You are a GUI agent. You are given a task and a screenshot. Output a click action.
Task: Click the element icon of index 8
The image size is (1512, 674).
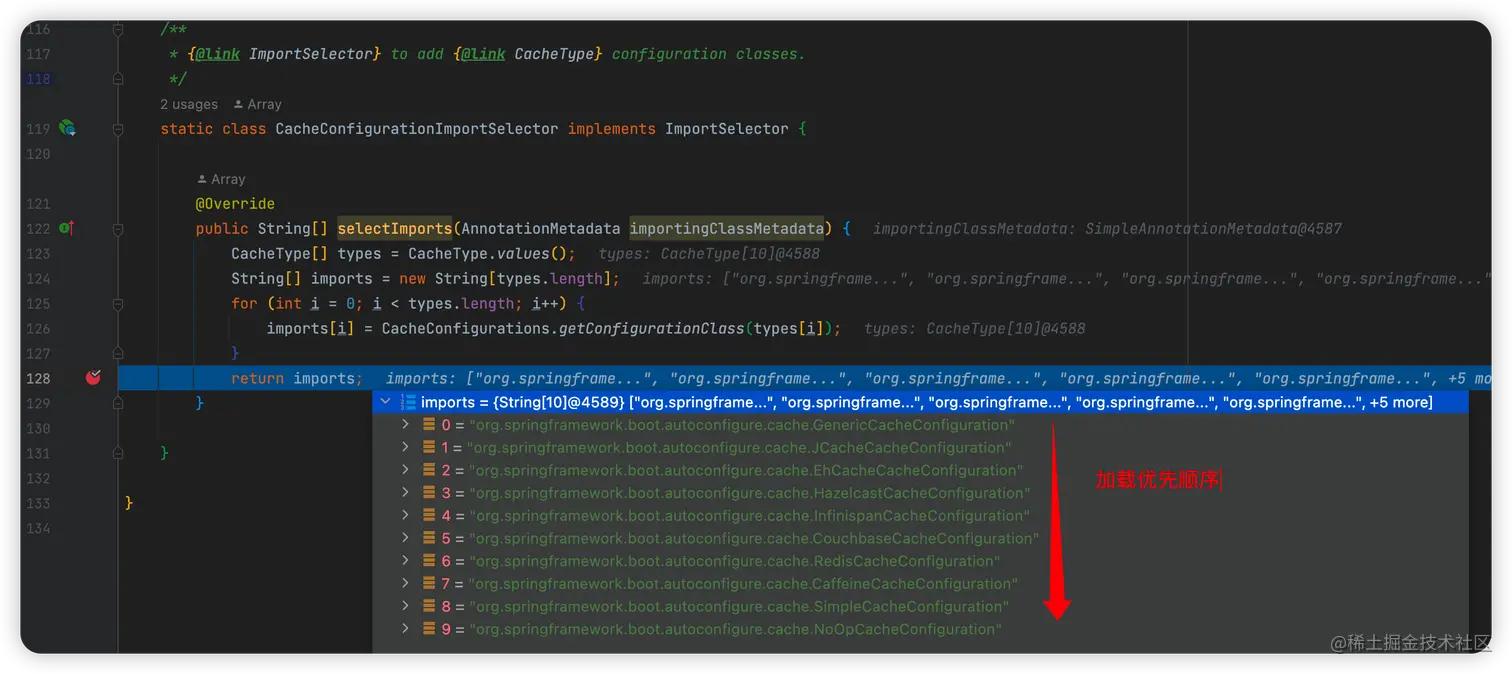pyautogui.click(x=429, y=606)
